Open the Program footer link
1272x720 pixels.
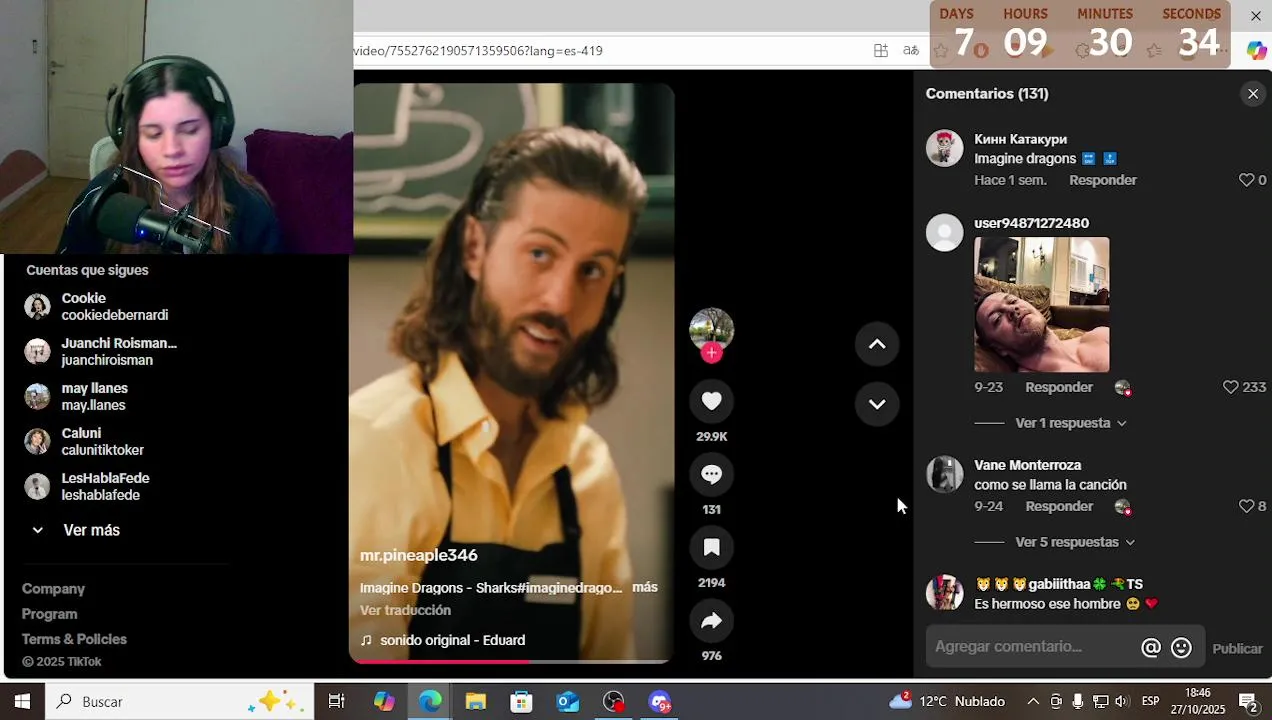[x=49, y=614]
